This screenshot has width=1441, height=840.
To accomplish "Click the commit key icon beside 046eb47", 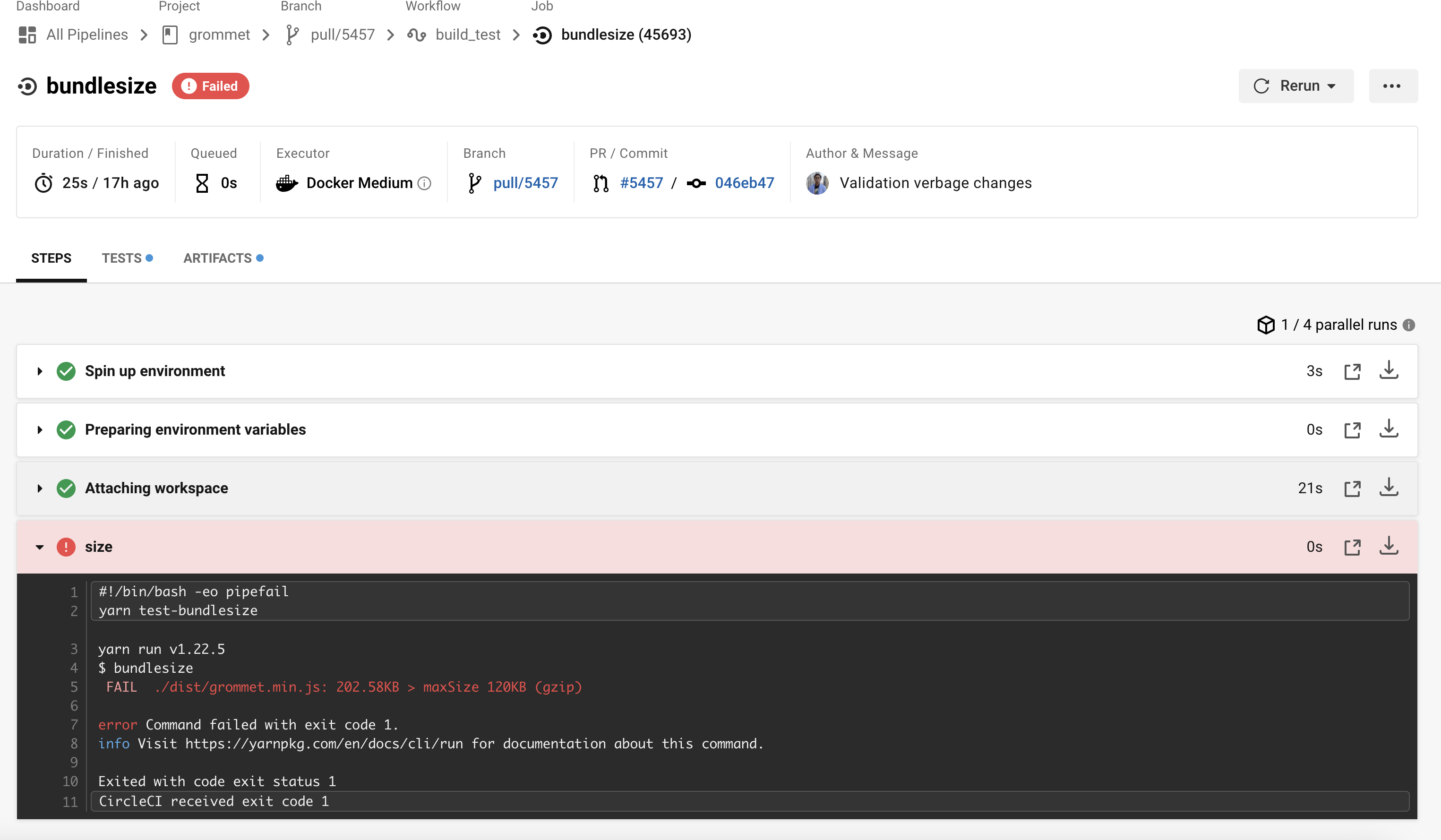I will pos(695,184).
